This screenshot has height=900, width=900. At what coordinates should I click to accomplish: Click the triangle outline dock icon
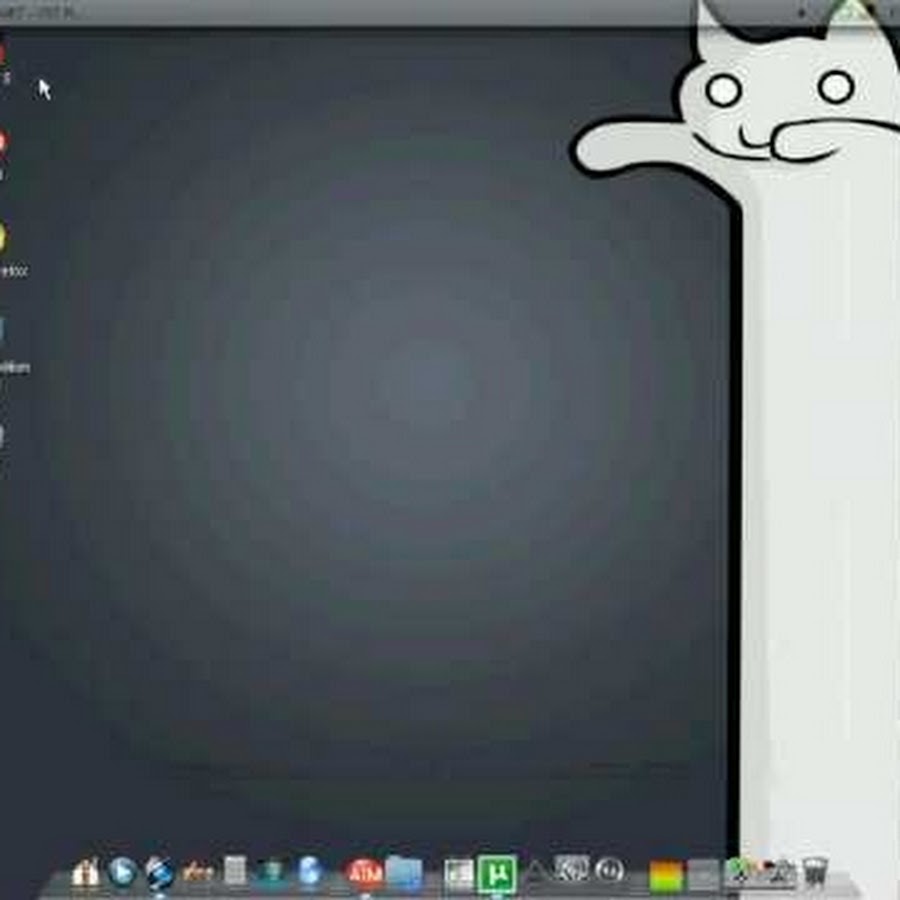click(x=536, y=872)
